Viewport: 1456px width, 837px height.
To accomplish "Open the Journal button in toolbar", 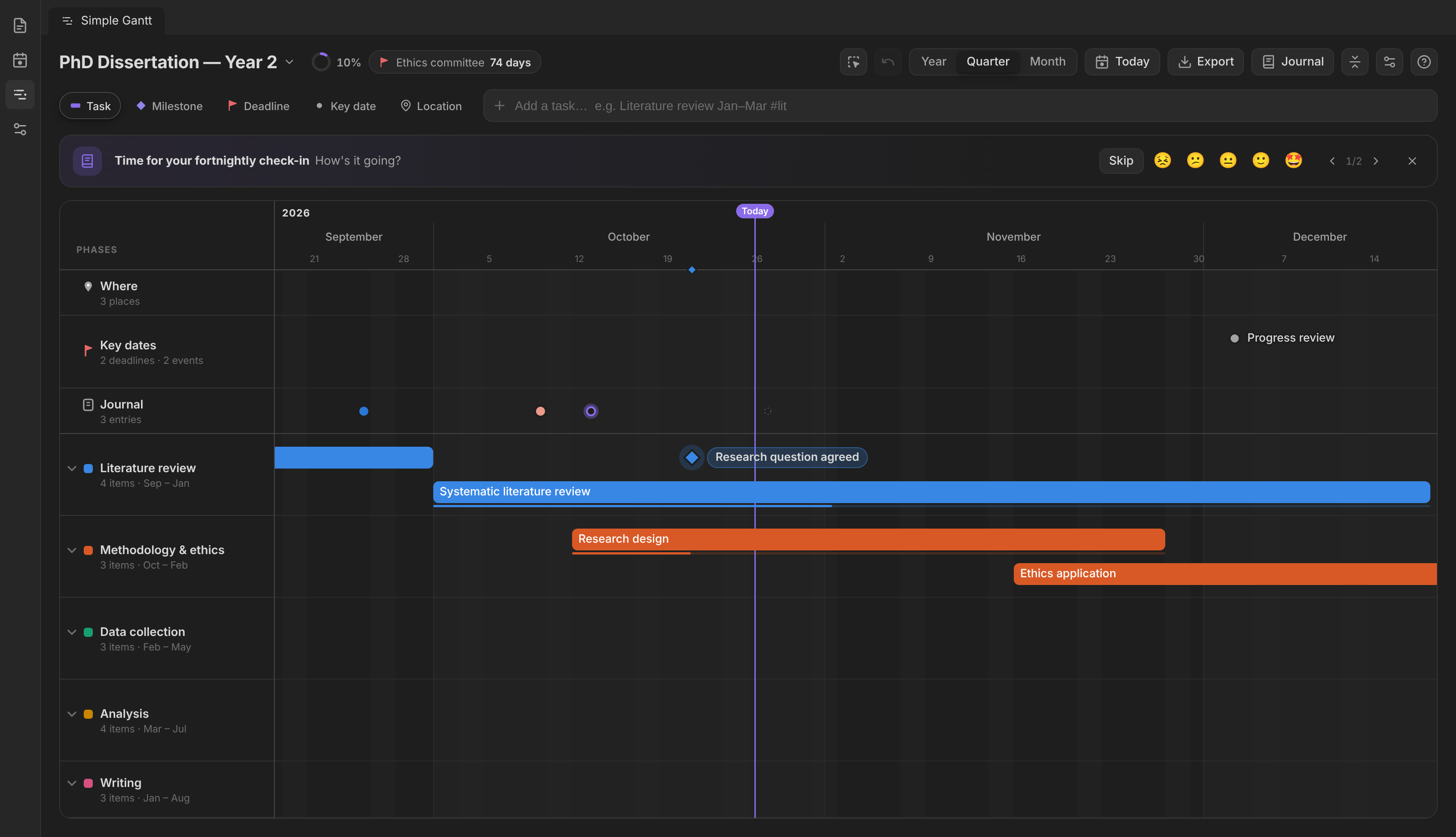I will 1292,62.
